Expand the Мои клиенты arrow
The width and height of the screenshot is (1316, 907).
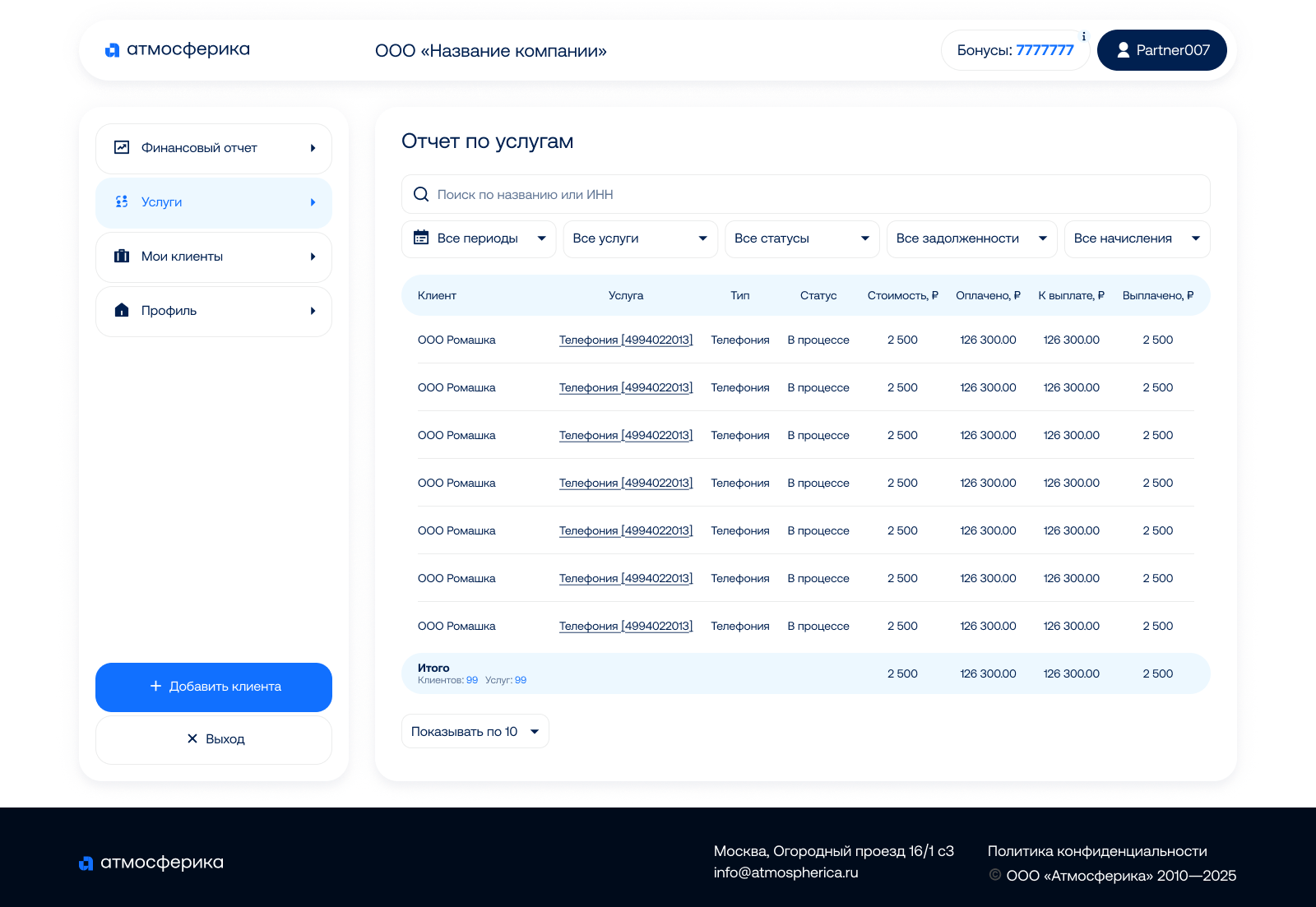[x=313, y=257]
